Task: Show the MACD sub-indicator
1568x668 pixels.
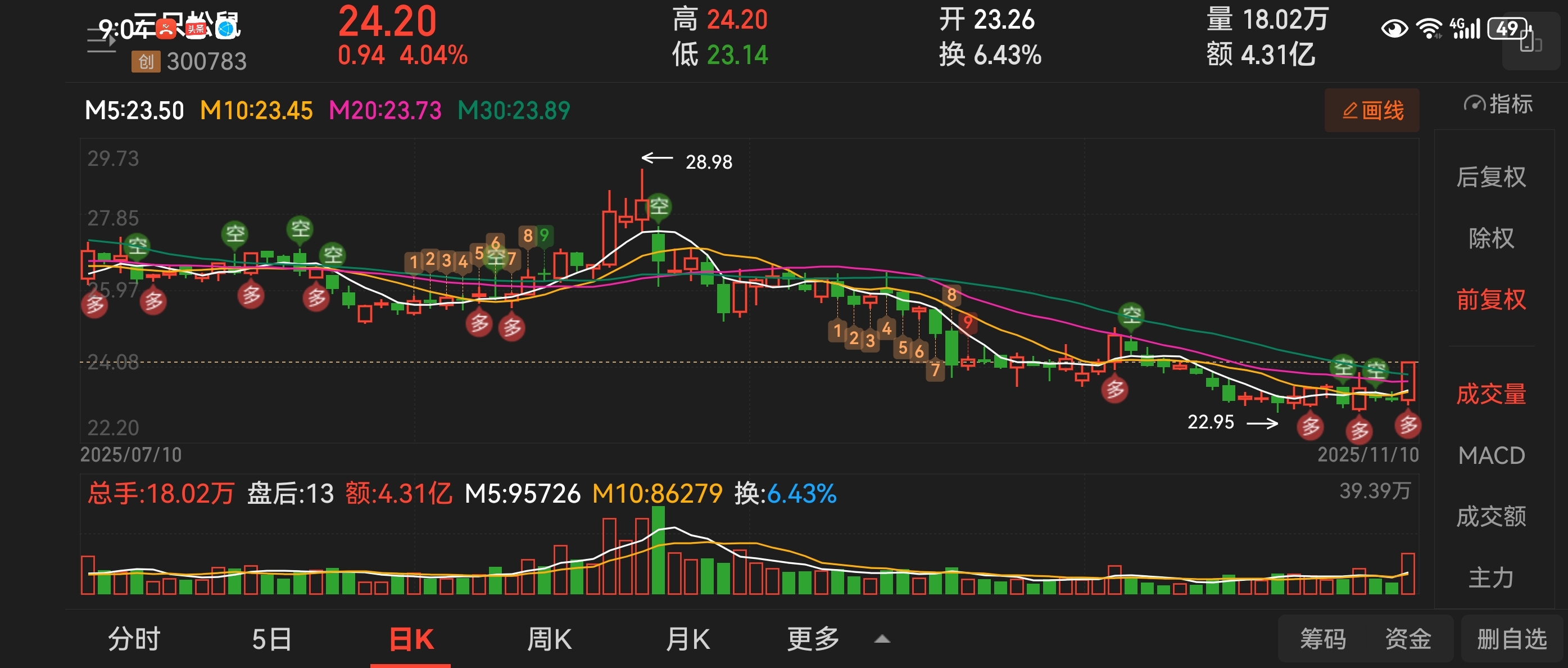Action: [x=1490, y=455]
